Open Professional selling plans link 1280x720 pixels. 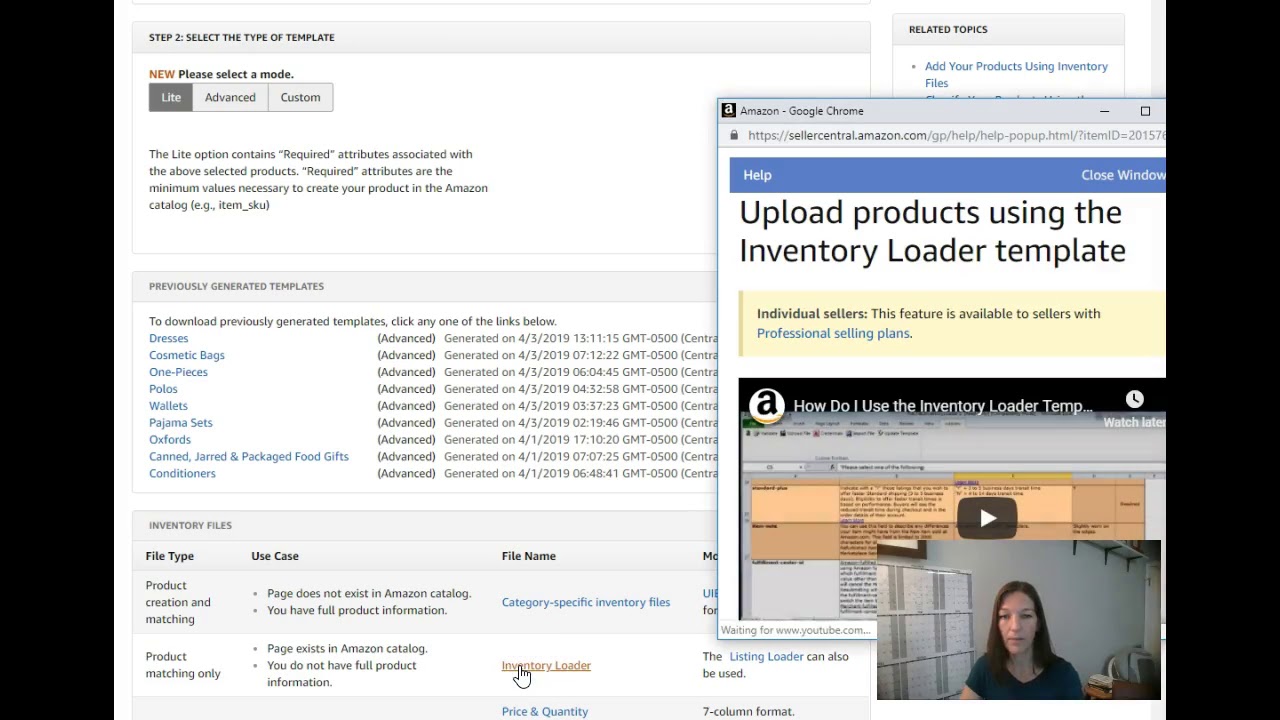pos(833,333)
